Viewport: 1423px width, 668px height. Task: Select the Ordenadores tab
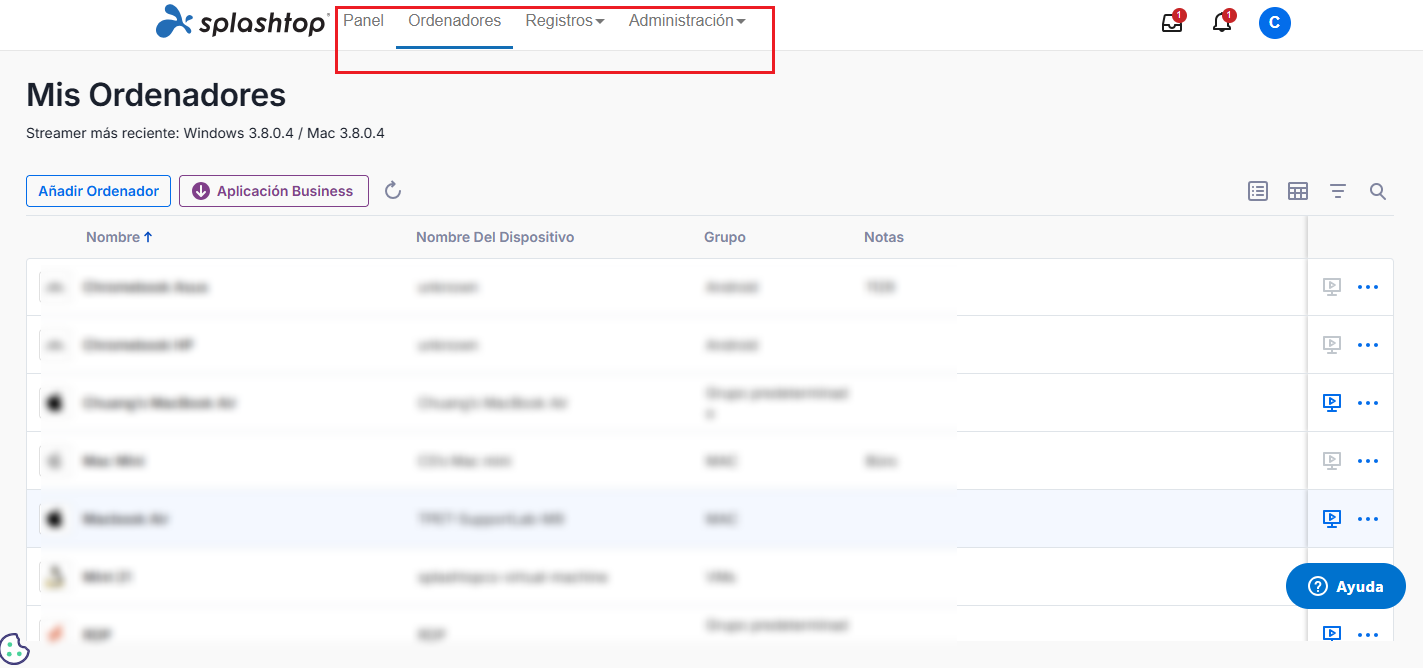pyautogui.click(x=455, y=21)
